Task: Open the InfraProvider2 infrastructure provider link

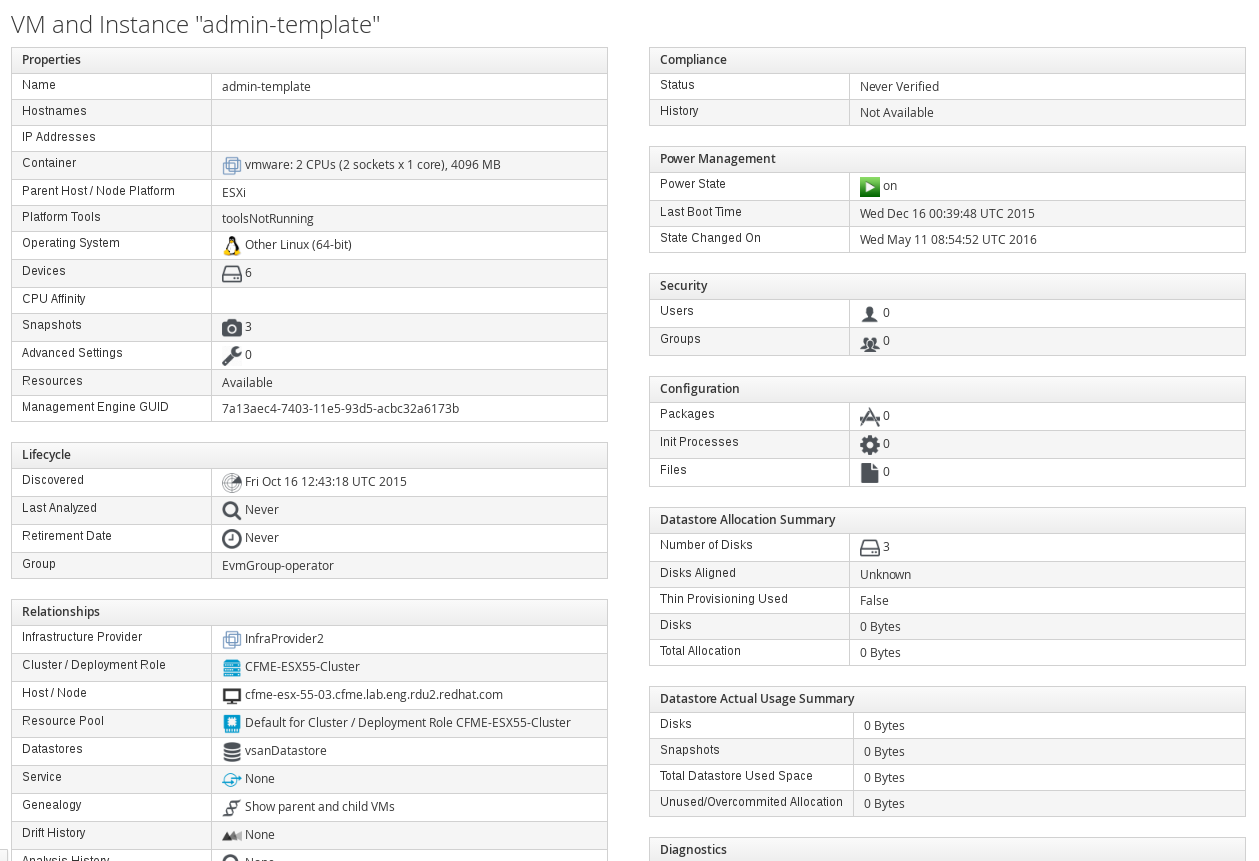Action: 284,639
